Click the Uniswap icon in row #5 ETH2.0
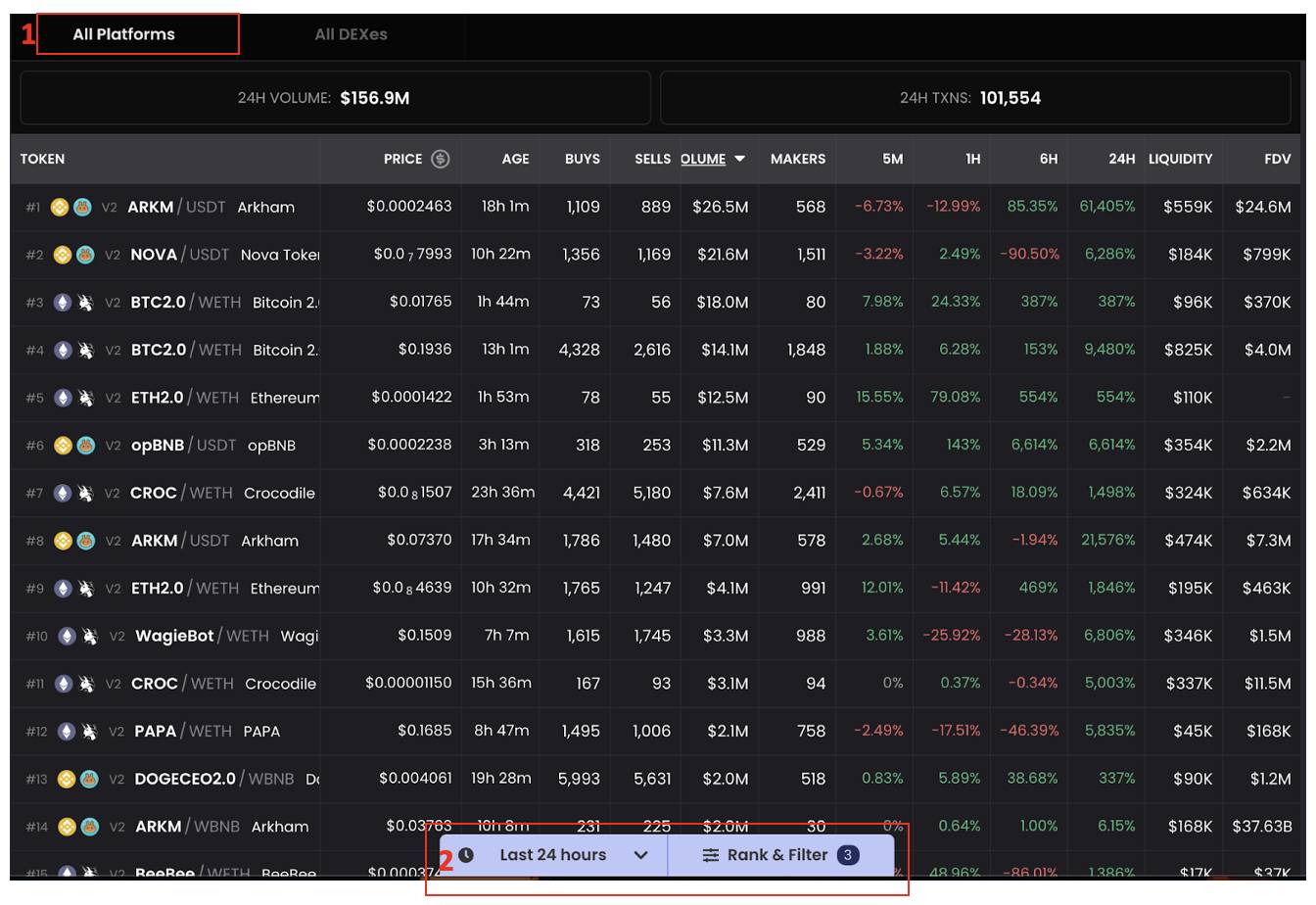This screenshot has height=905, width=1316. [85, 398]
